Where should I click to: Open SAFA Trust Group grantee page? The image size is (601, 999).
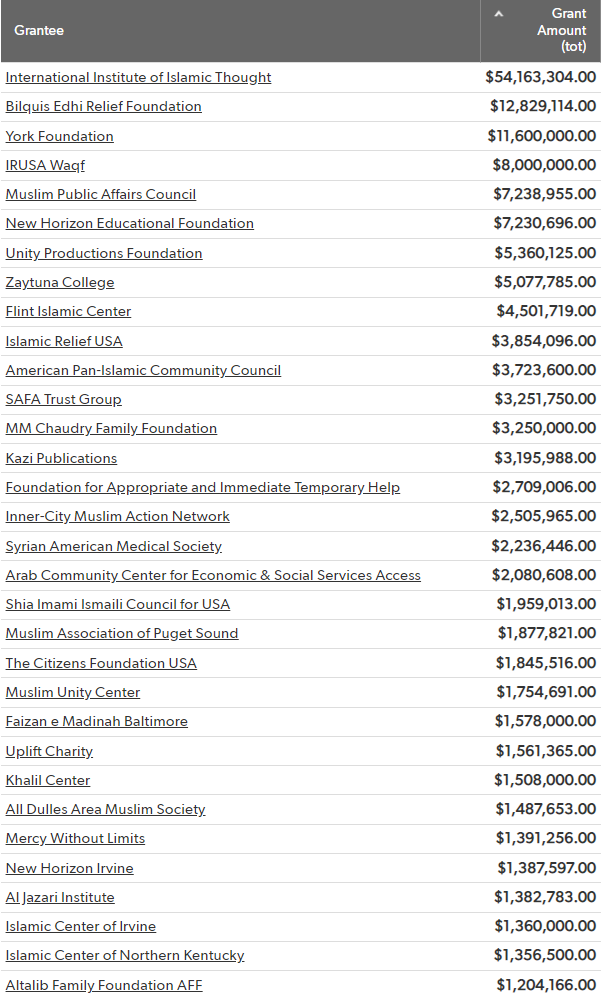click(x=63, y=399)
